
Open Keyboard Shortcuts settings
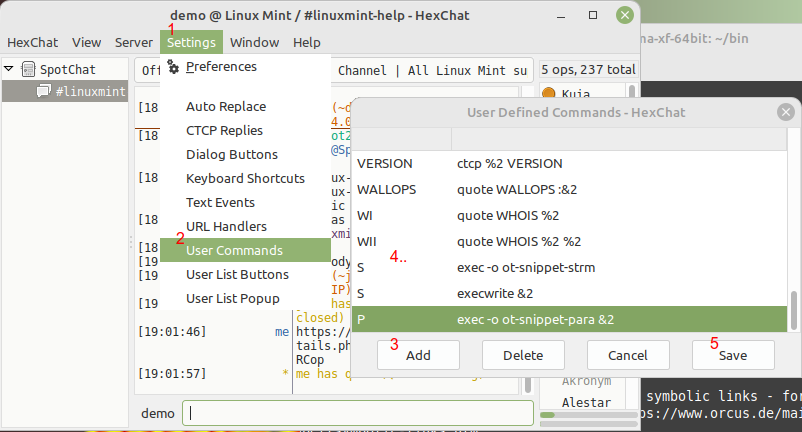click(245, 178)
